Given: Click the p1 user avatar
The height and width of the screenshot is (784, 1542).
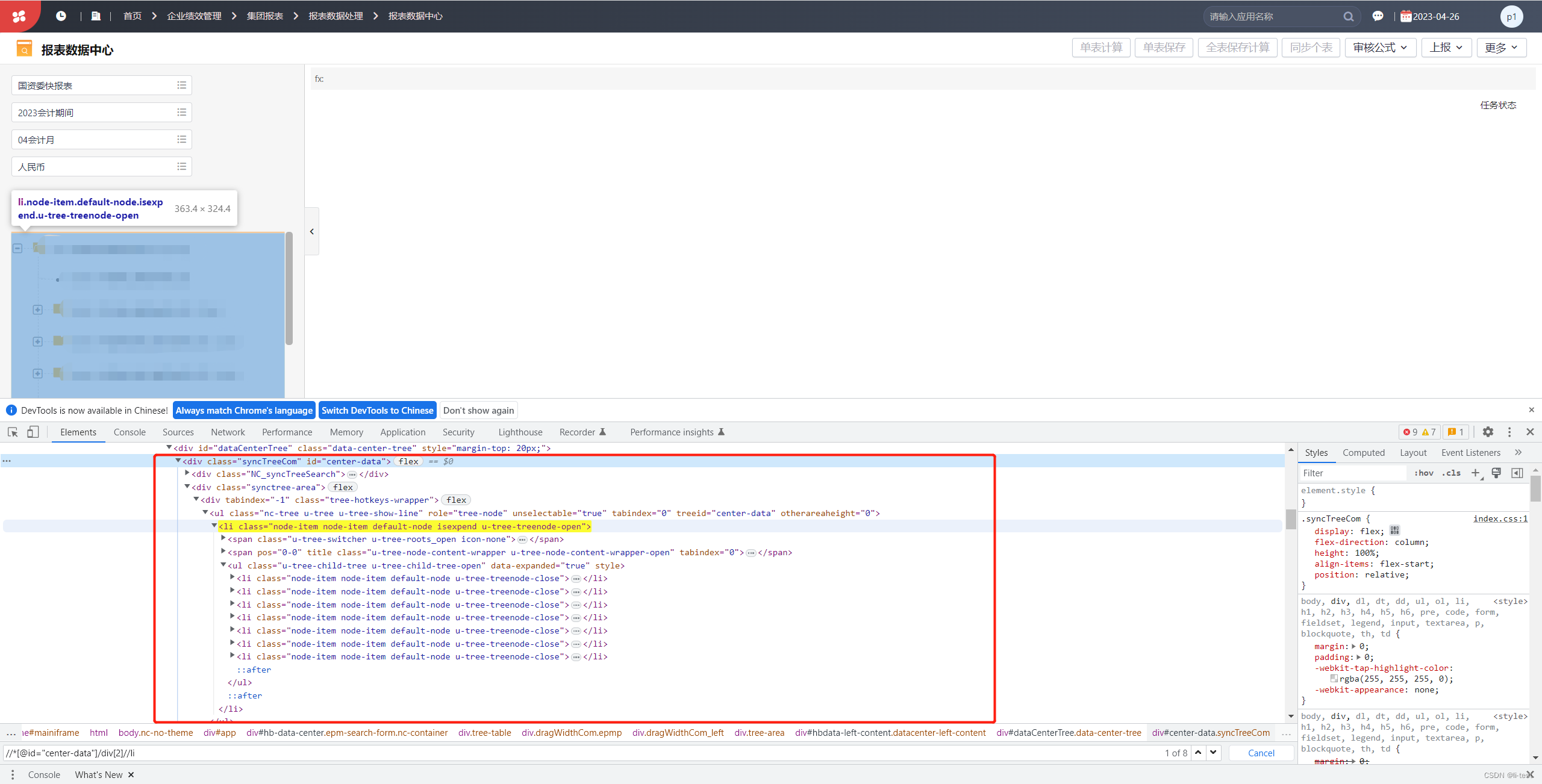Looking at the screenshot, I should [1512, 16].
